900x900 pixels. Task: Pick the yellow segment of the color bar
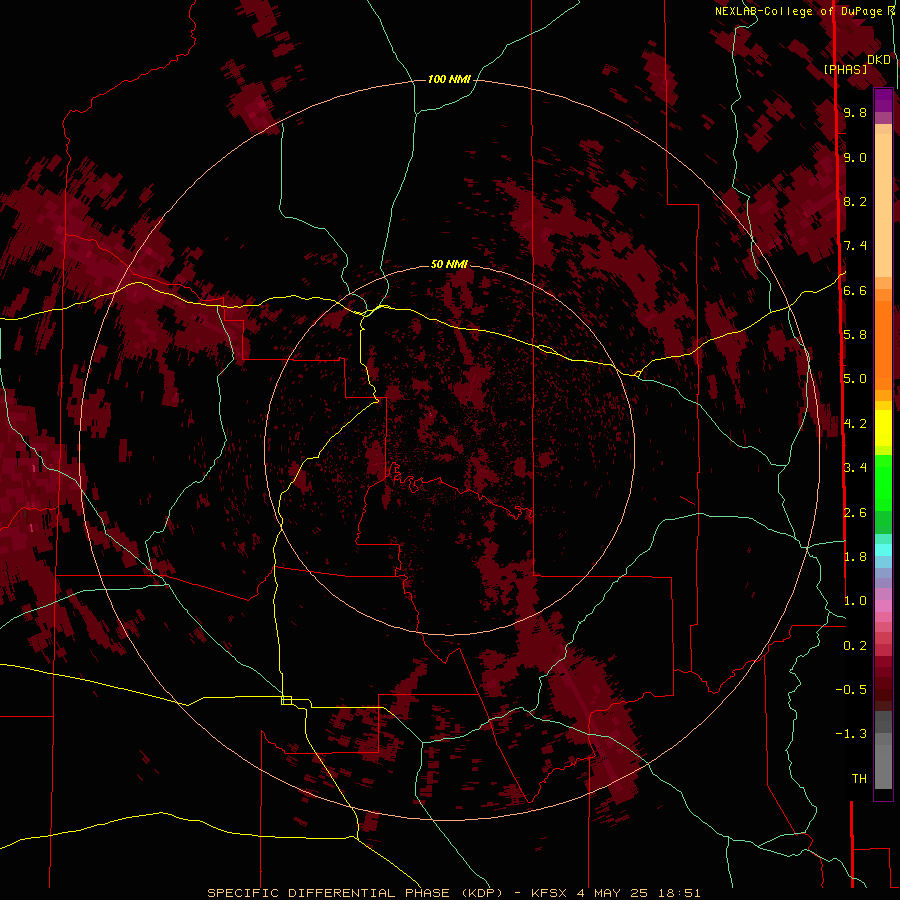click(x=883, y=428)
